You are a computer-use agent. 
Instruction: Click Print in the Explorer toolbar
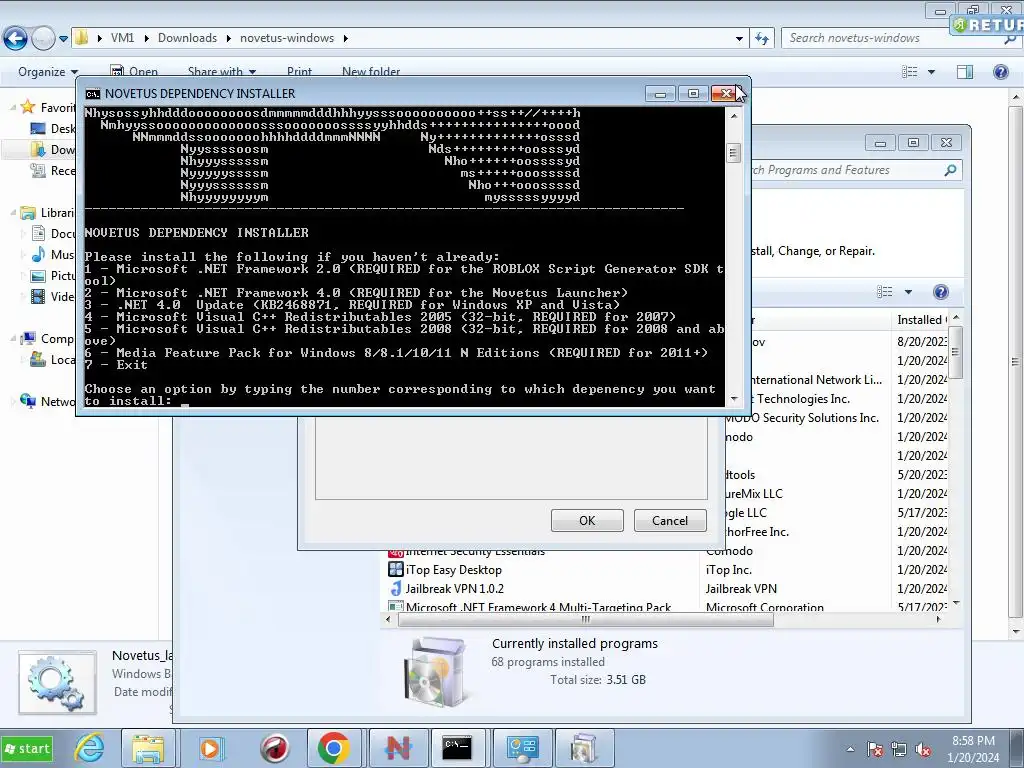coord(299,72)
